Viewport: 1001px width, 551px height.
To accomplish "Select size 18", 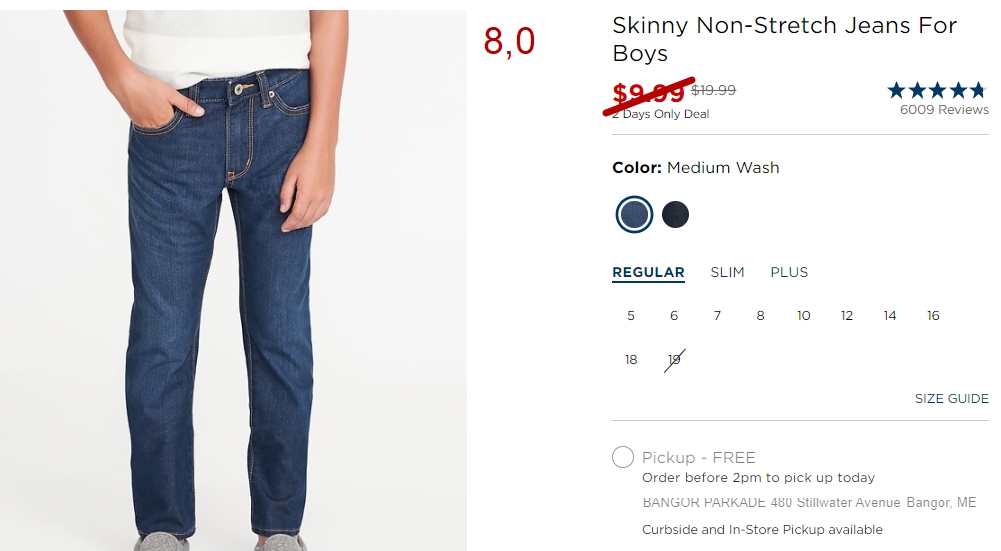I will tap(631, 360).
